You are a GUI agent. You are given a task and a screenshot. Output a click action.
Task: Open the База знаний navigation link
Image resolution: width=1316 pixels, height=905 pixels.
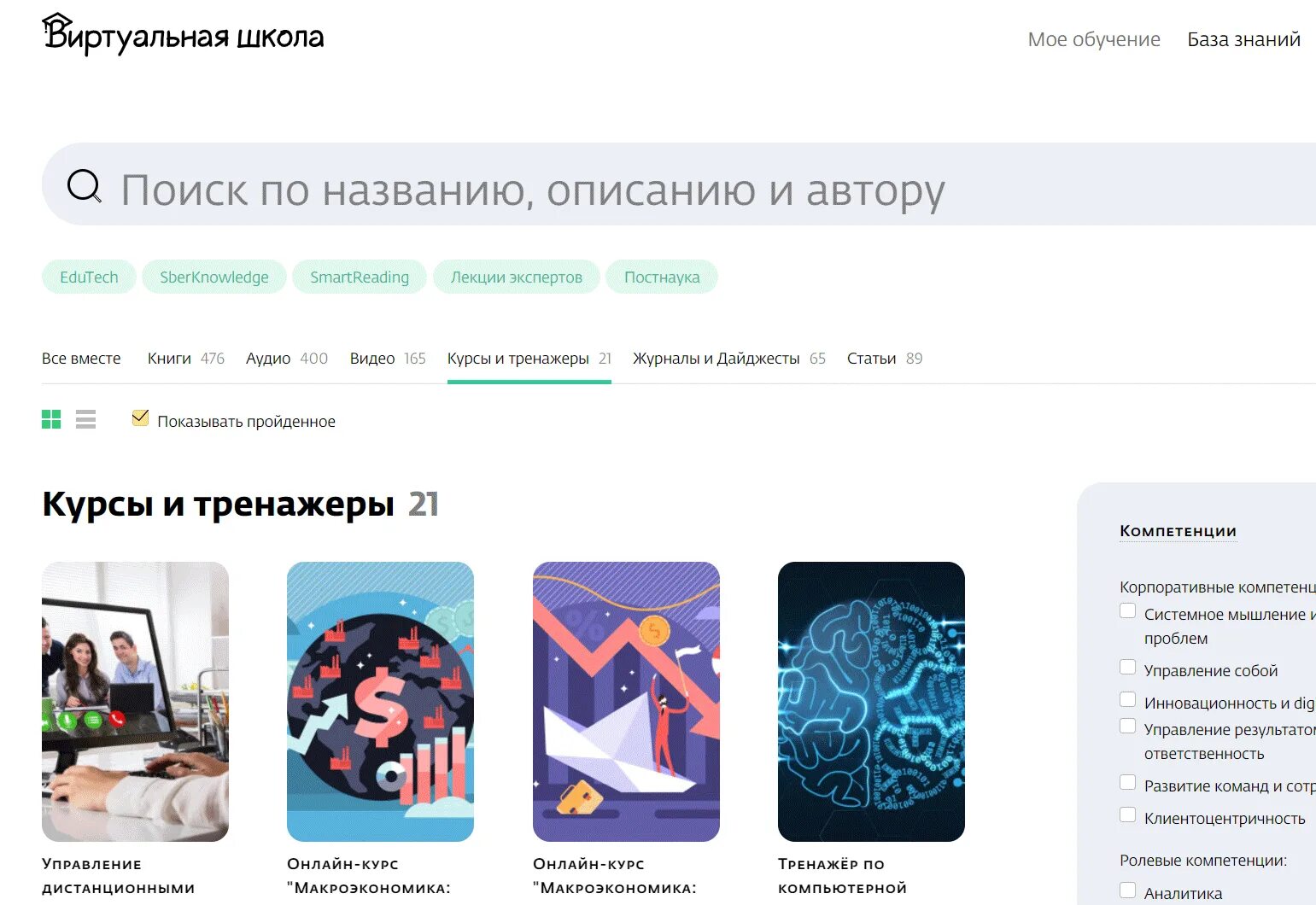point(1243,39)
